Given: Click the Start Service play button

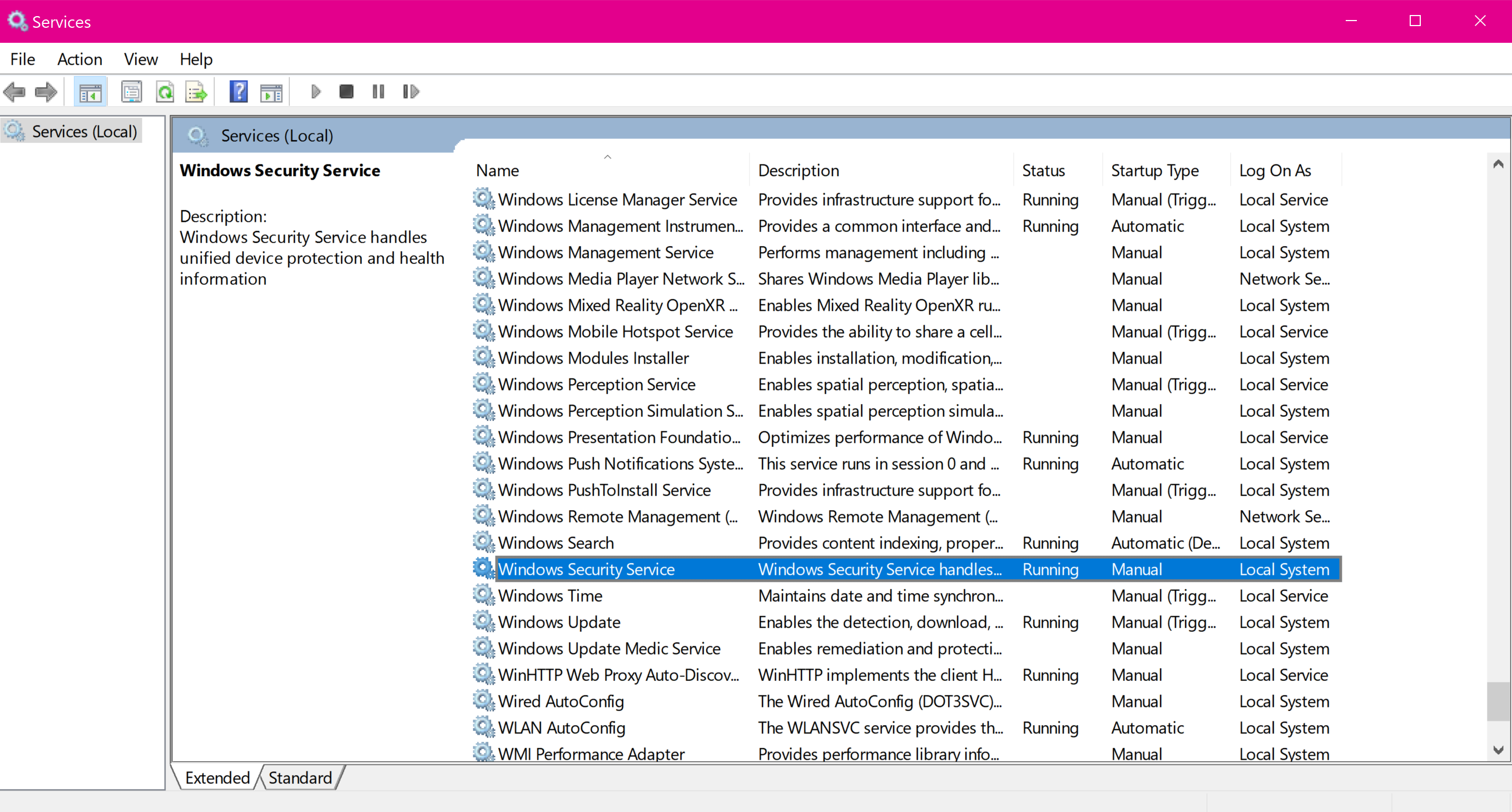Looking at the screenshot, I should coord(315,92).
